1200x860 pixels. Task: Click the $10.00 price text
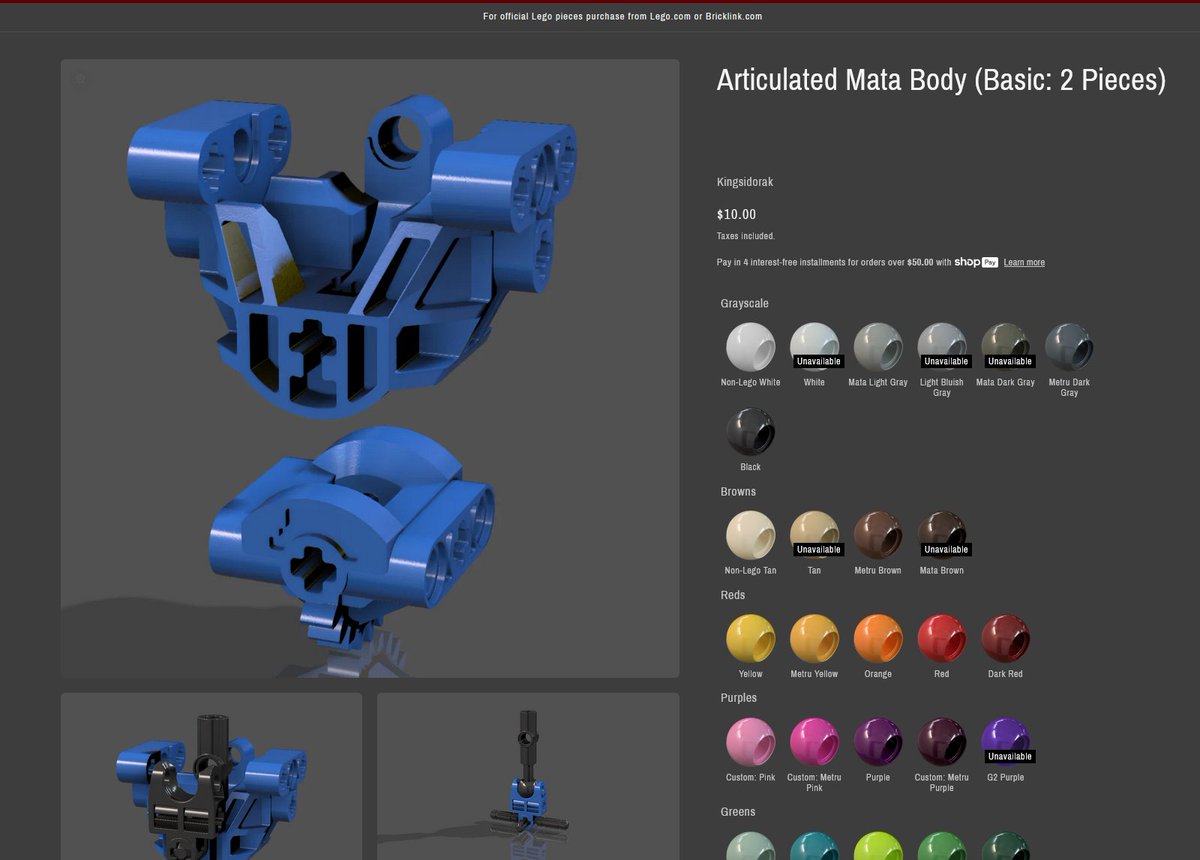[736, 214]
